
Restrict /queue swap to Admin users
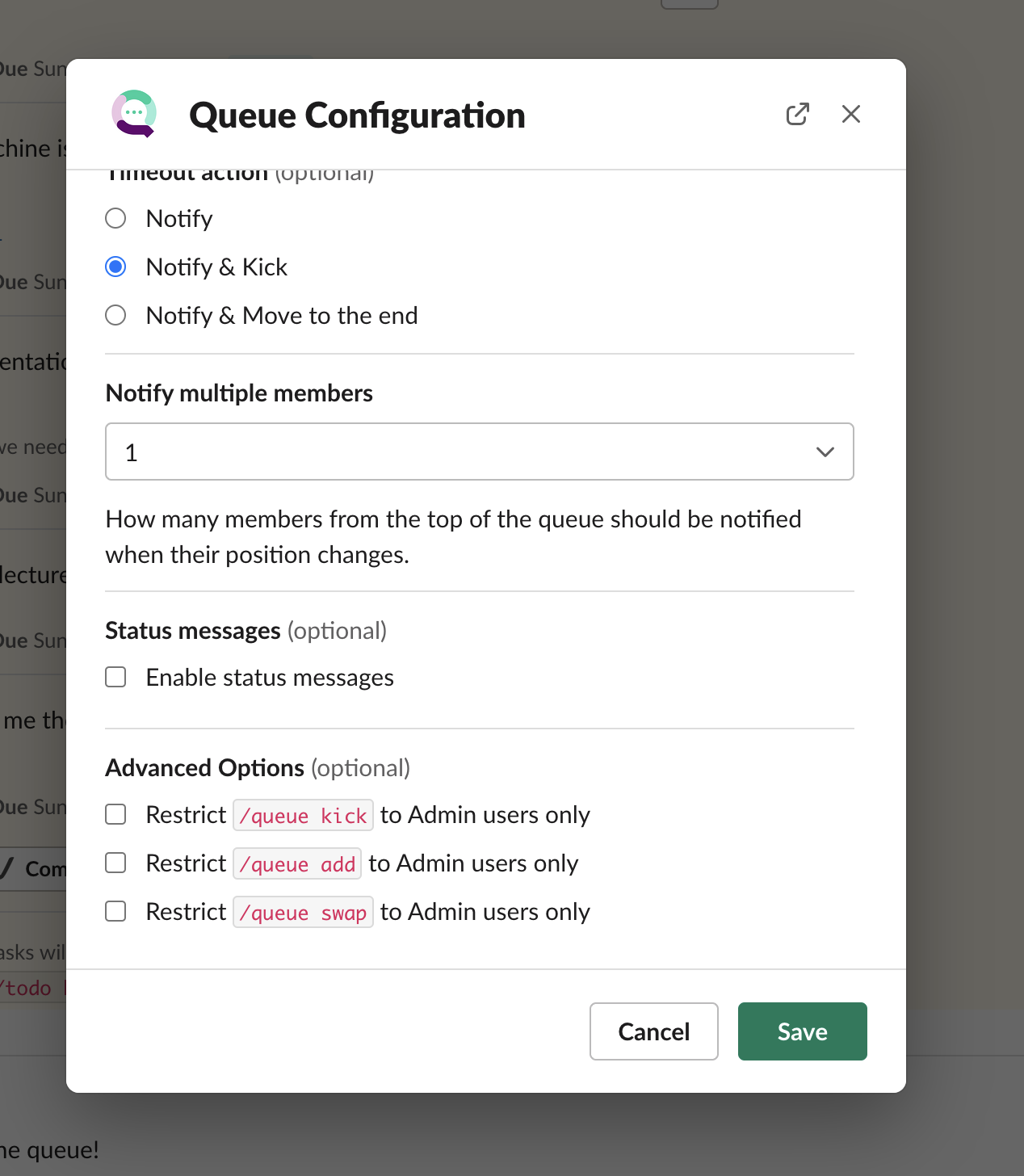coord(116,911)
